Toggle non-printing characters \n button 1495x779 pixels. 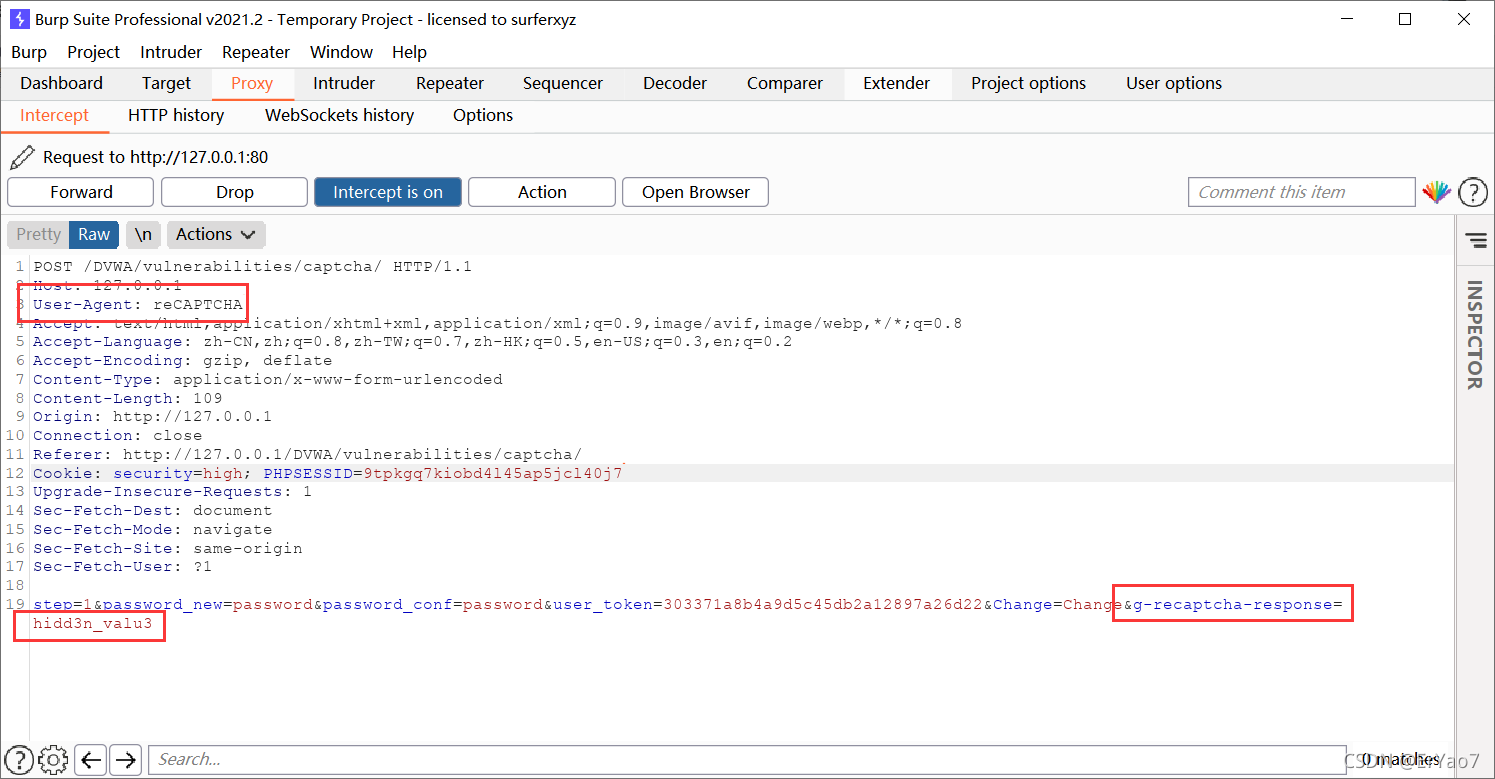pos(144,234)
